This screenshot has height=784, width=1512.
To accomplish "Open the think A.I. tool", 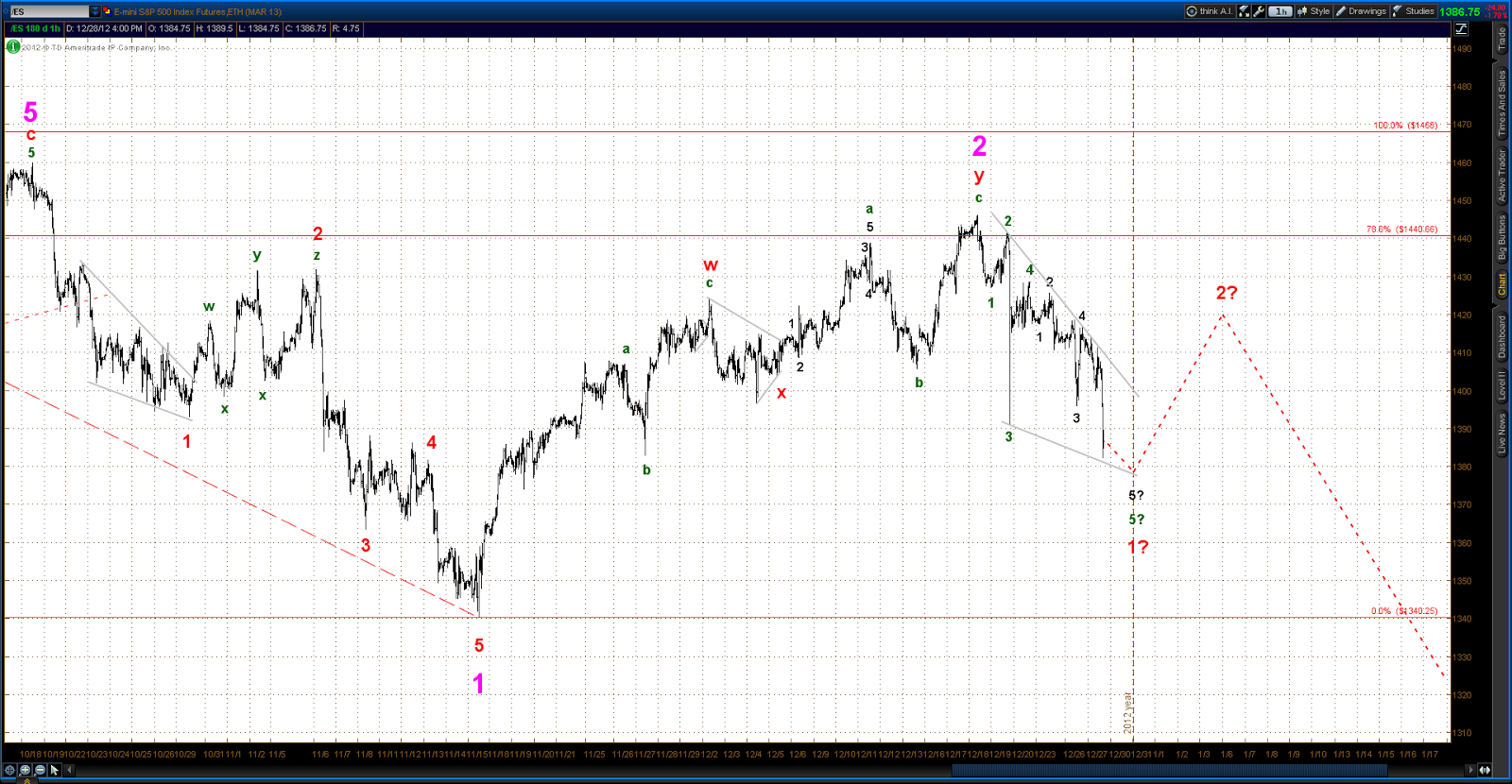I will click(x=1210, y=11).
